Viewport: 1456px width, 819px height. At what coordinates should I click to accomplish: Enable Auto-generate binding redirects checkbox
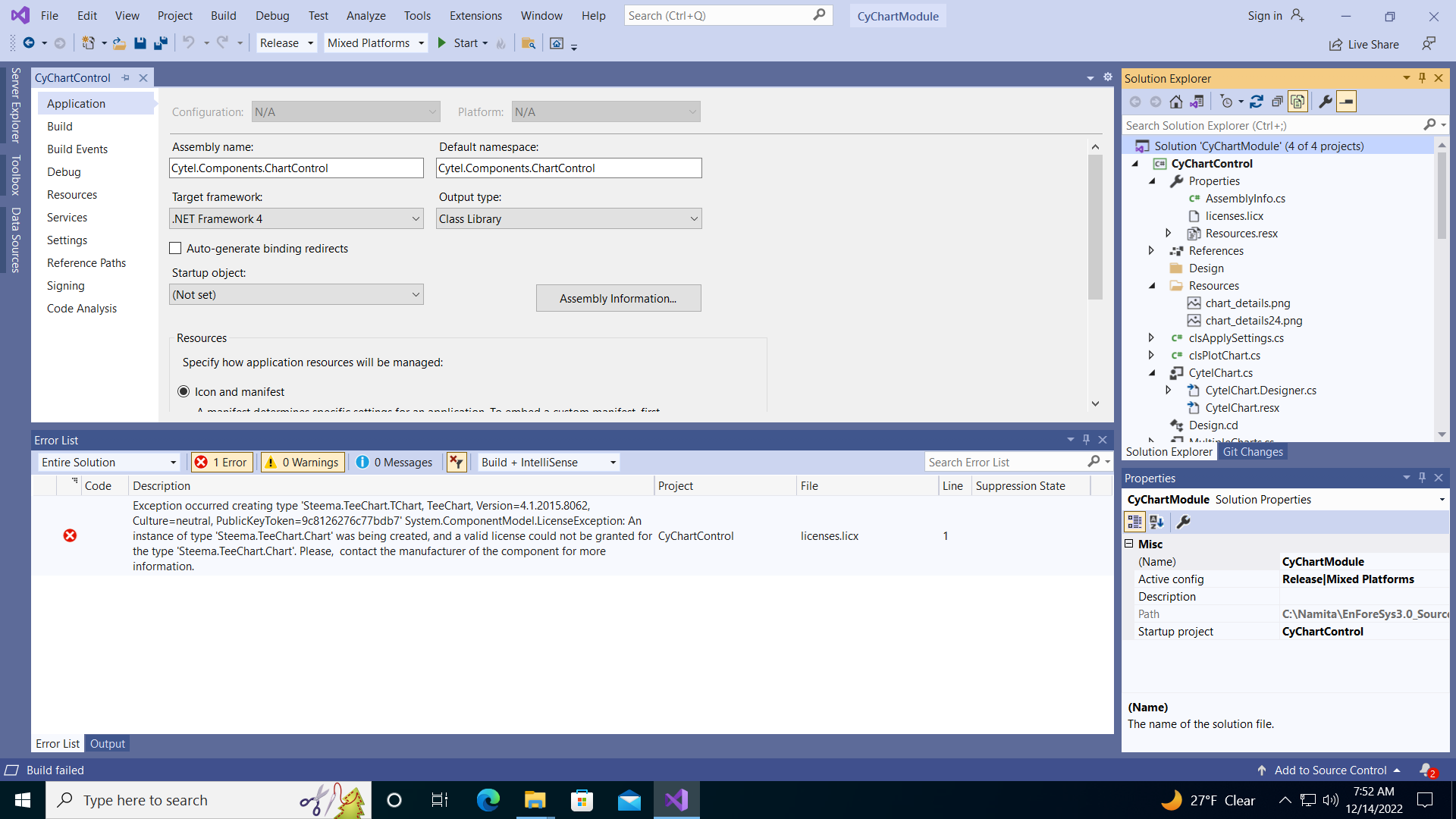coord(175,248)
